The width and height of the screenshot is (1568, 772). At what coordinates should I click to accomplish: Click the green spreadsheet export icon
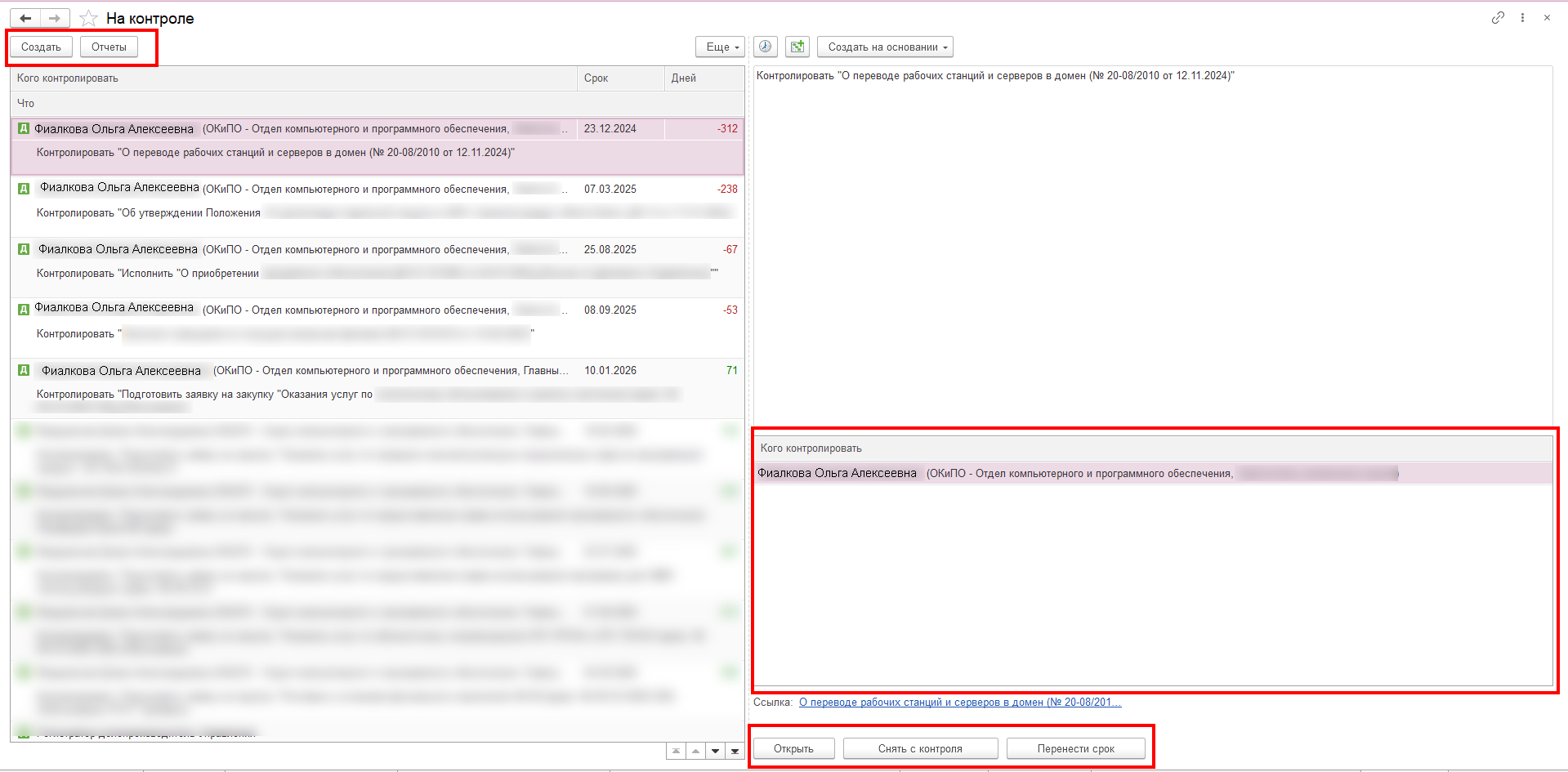click(x=797, y=47)
